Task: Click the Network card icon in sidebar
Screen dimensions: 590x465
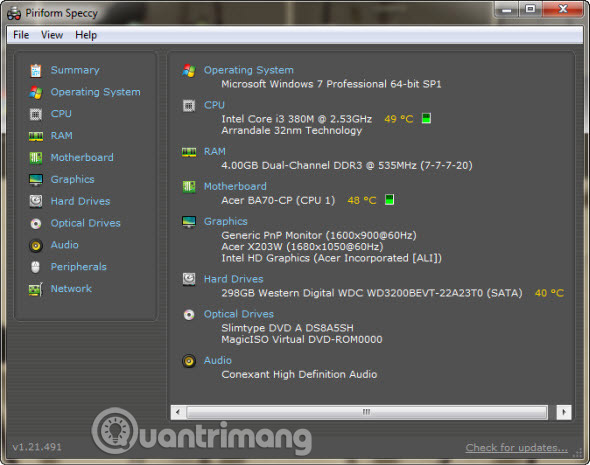Action: point(36,289)
